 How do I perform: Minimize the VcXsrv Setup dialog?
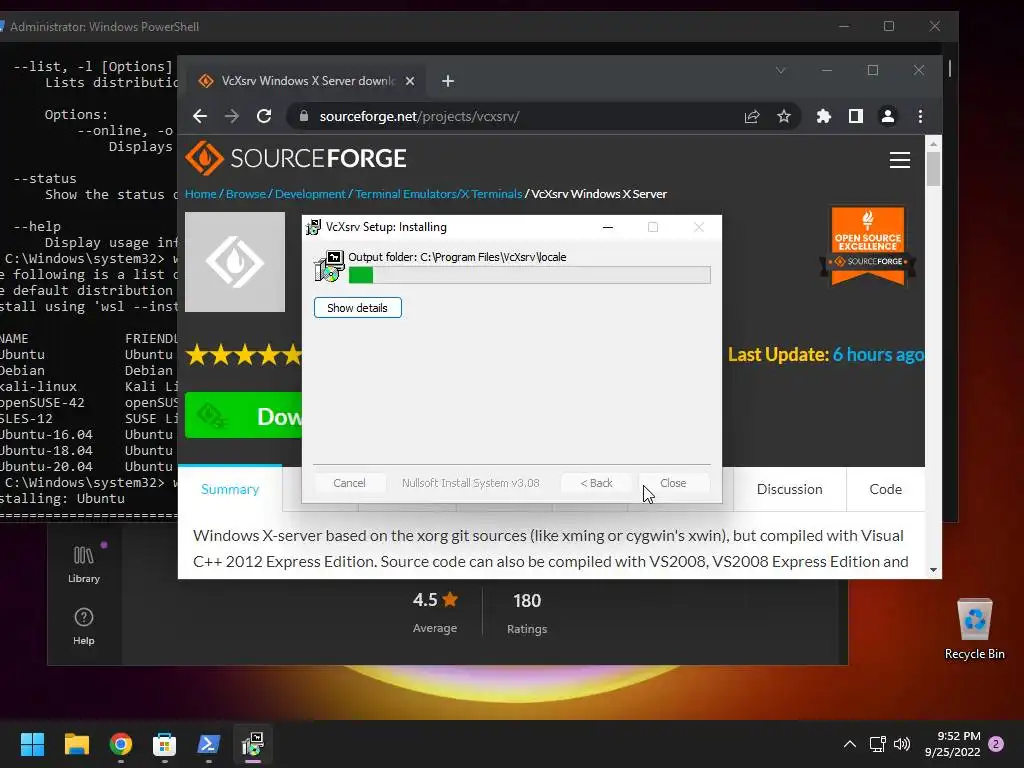607,227
